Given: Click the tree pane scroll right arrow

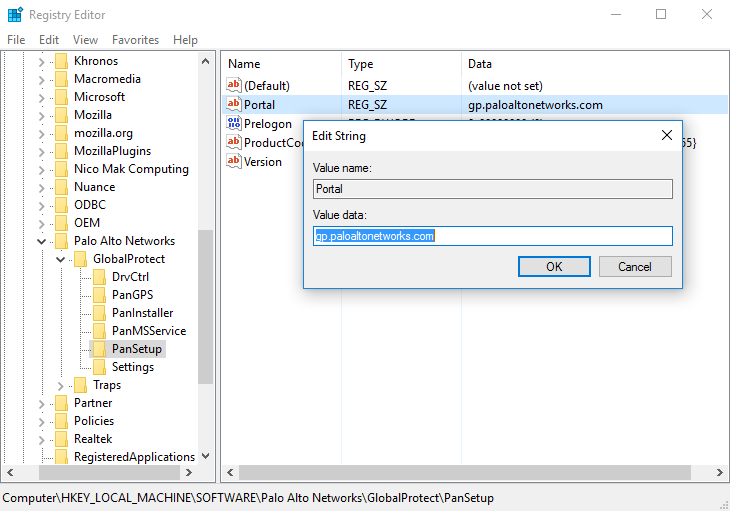Looking at the screenshot, I should click(189, 472).
